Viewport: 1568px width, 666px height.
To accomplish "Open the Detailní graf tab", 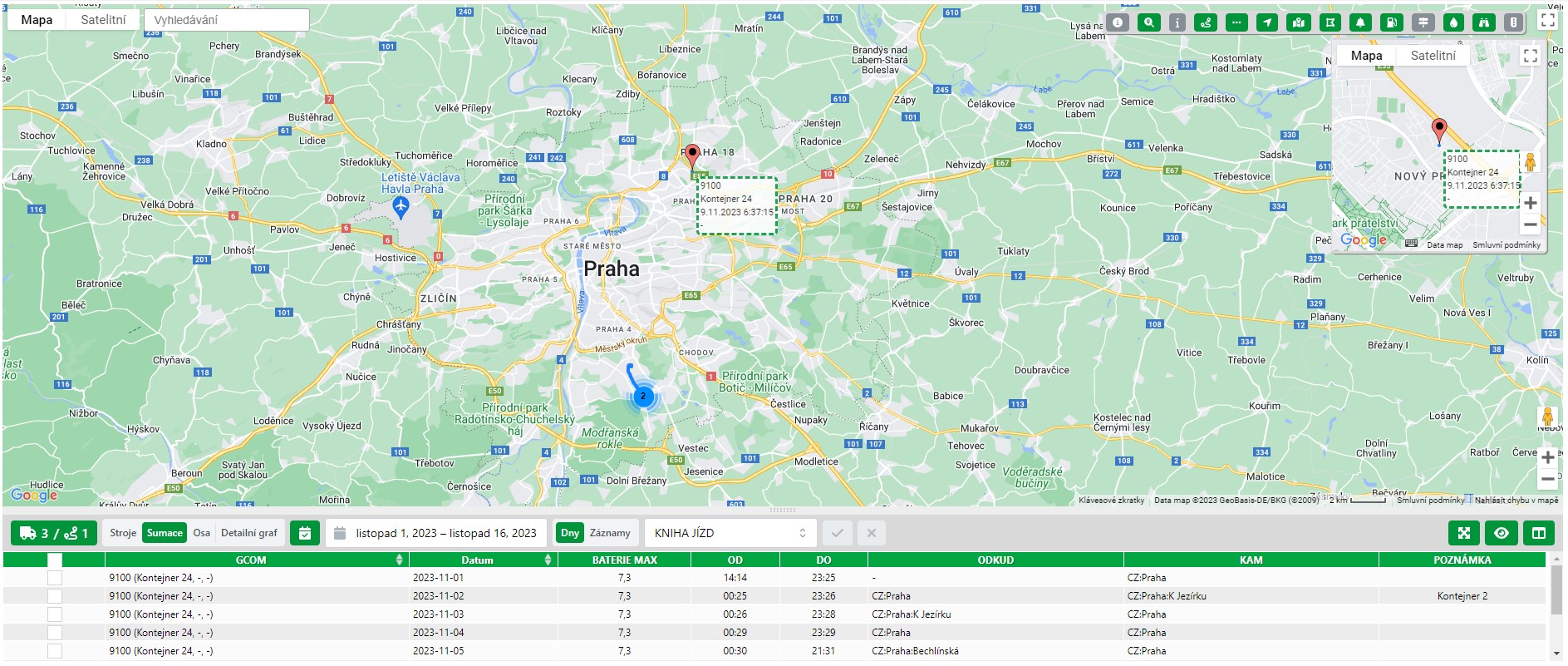I will tap(249, 533).
